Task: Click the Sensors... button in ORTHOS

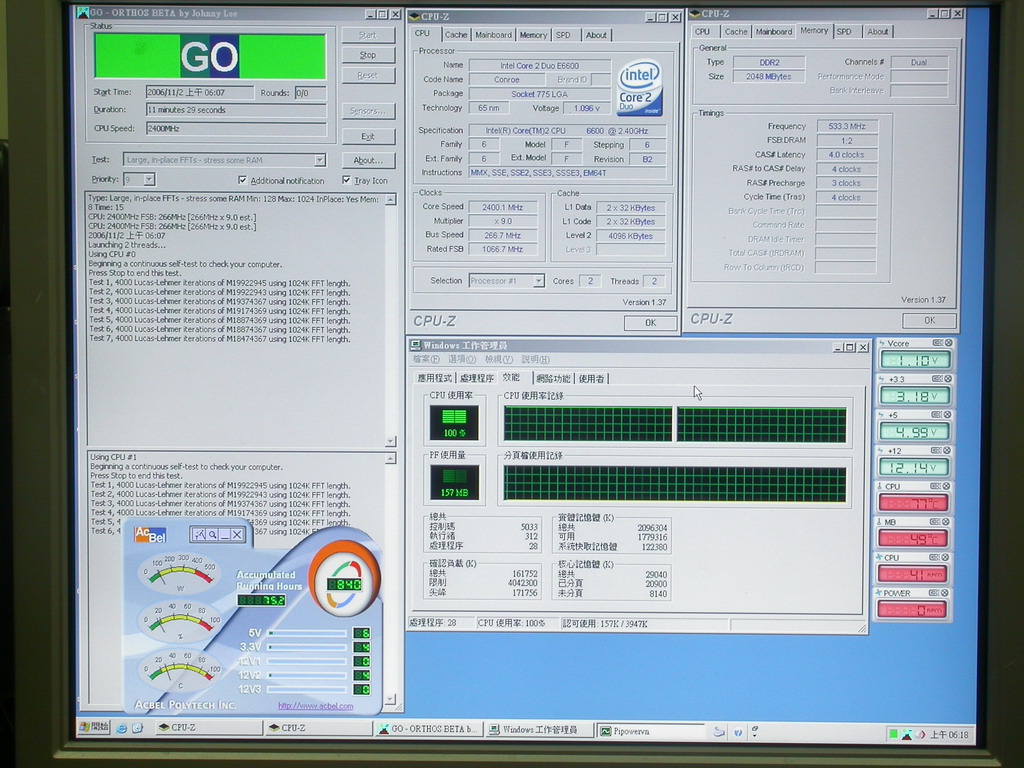Action: tap(368, 111)
